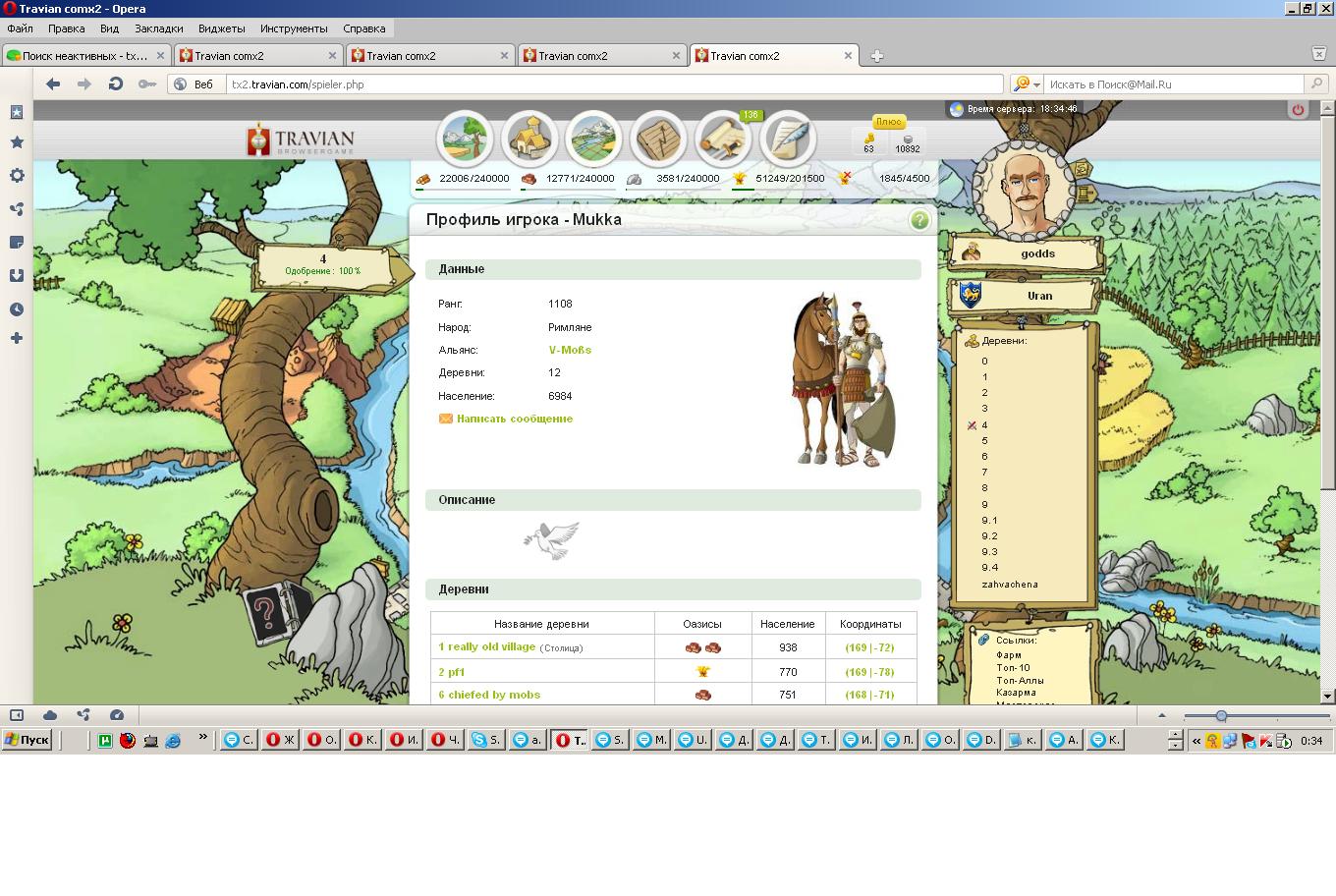Click Opera wand password key icon
This screenshot has width=1336, height=896.
[x=147, y=84]
